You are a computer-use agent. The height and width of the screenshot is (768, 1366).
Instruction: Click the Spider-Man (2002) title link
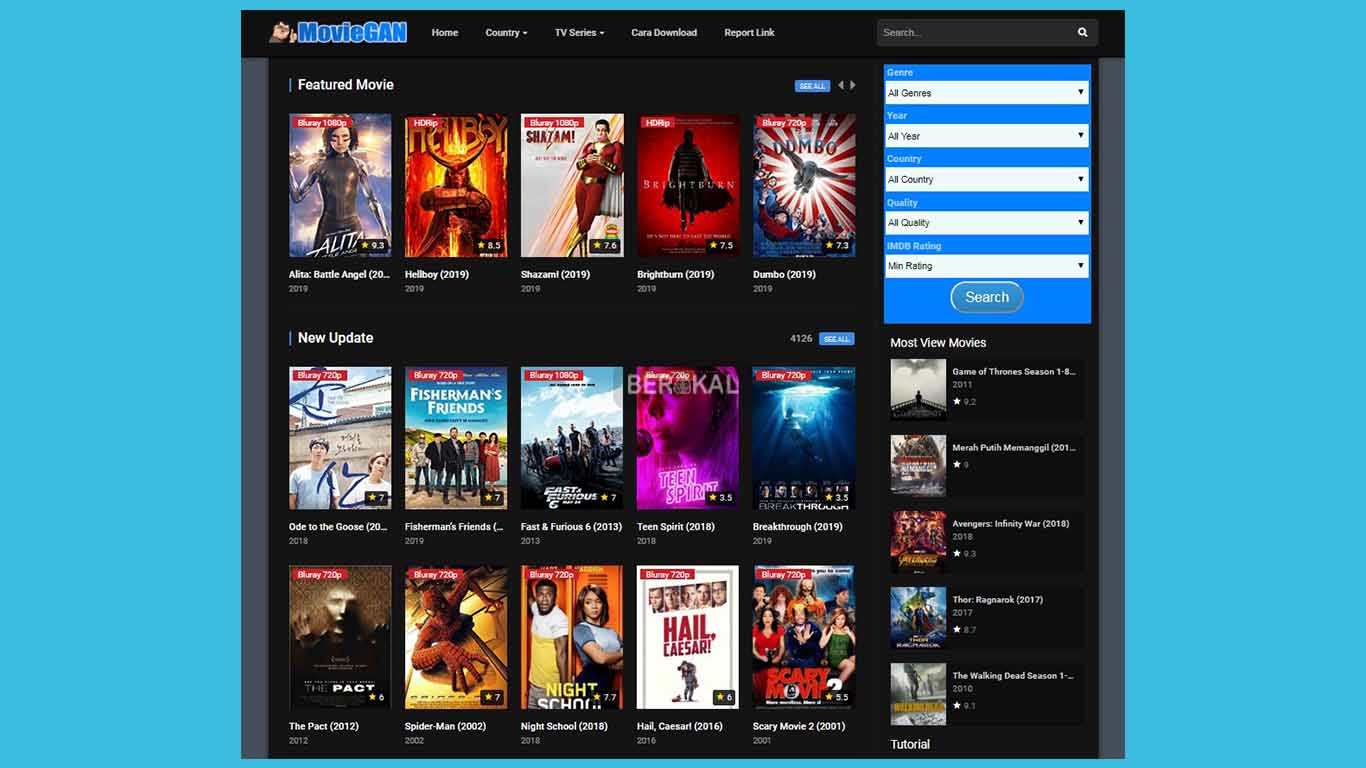point(445,726)
